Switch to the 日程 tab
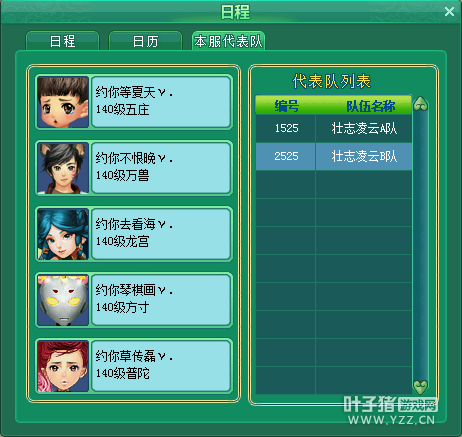 (x=63, y=41)
